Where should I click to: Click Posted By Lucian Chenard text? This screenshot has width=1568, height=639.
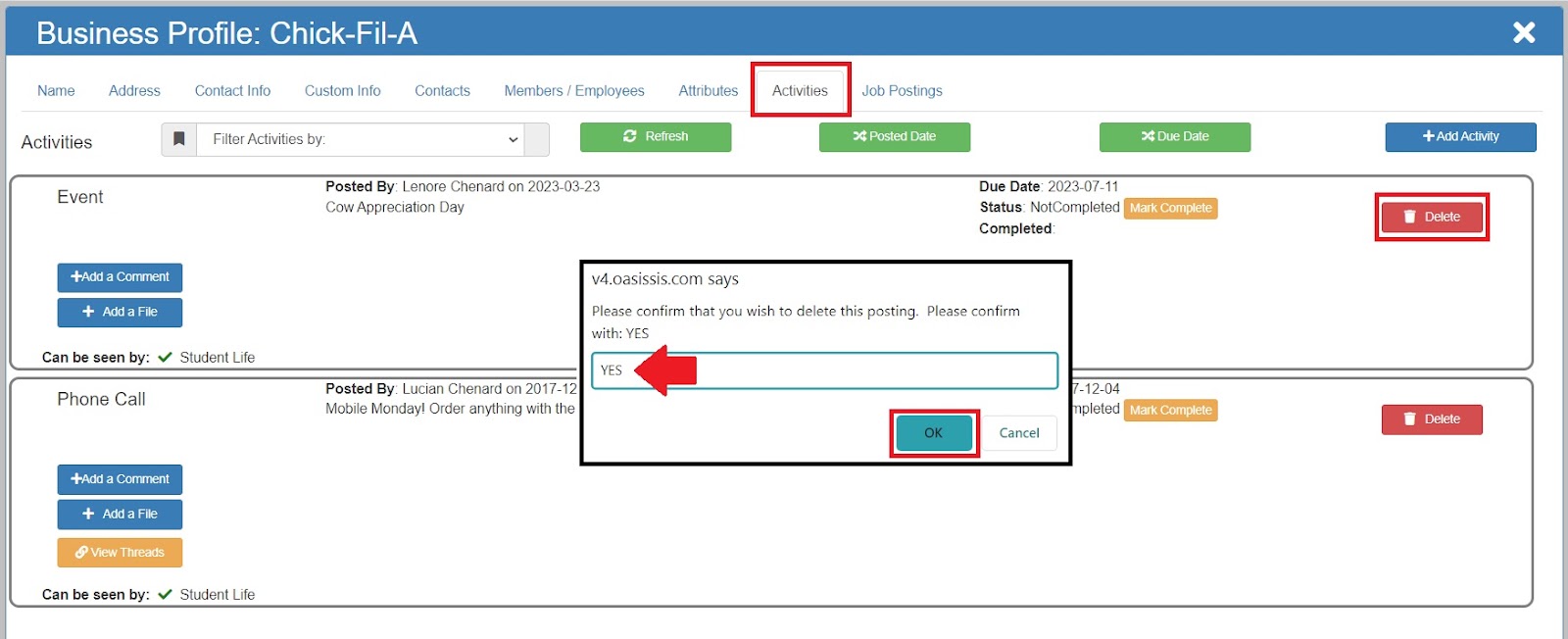pyautogui.click(x=452, y=389)
